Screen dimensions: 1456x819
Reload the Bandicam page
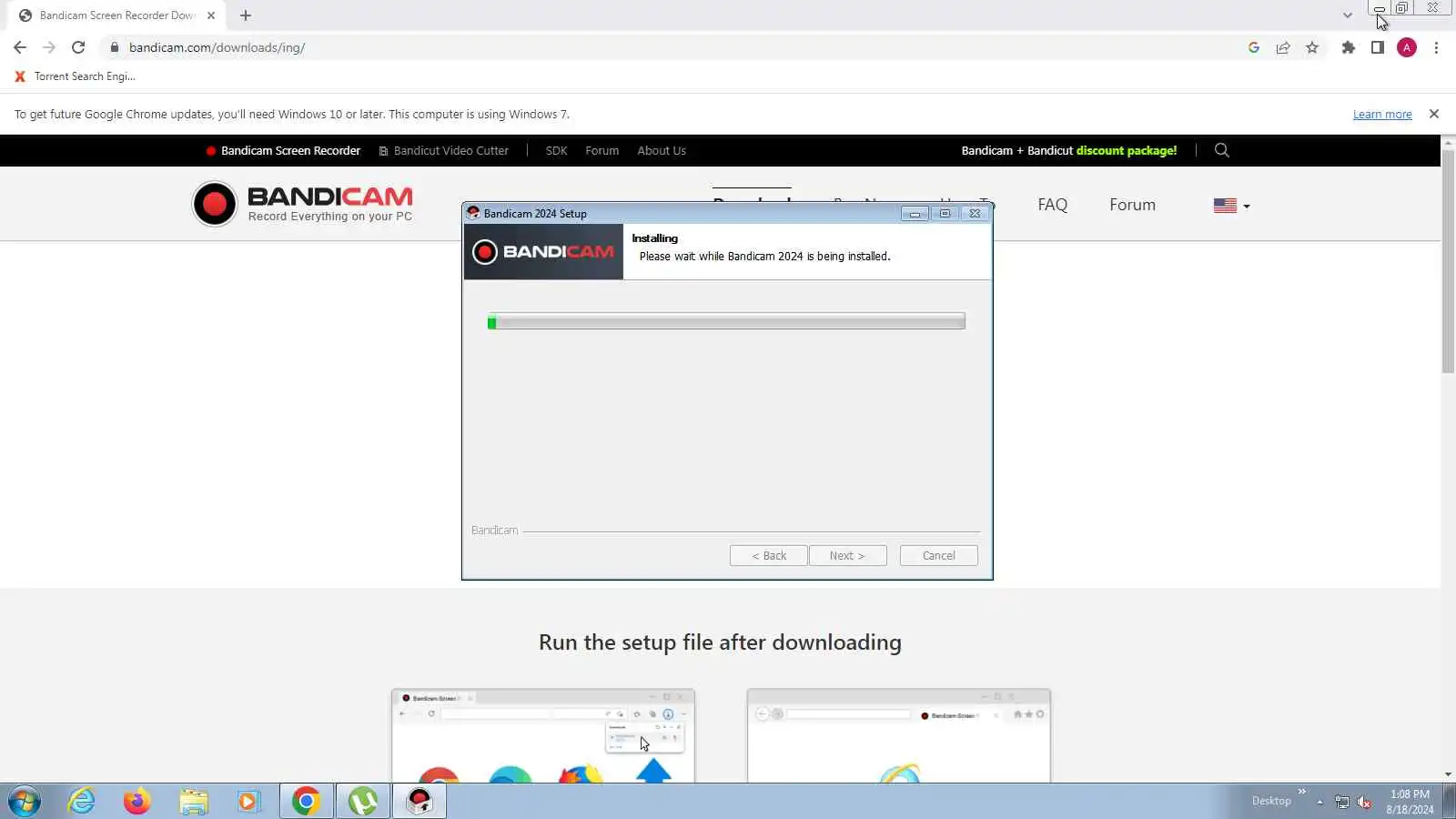pyautogui.click(x=78, y=47)
